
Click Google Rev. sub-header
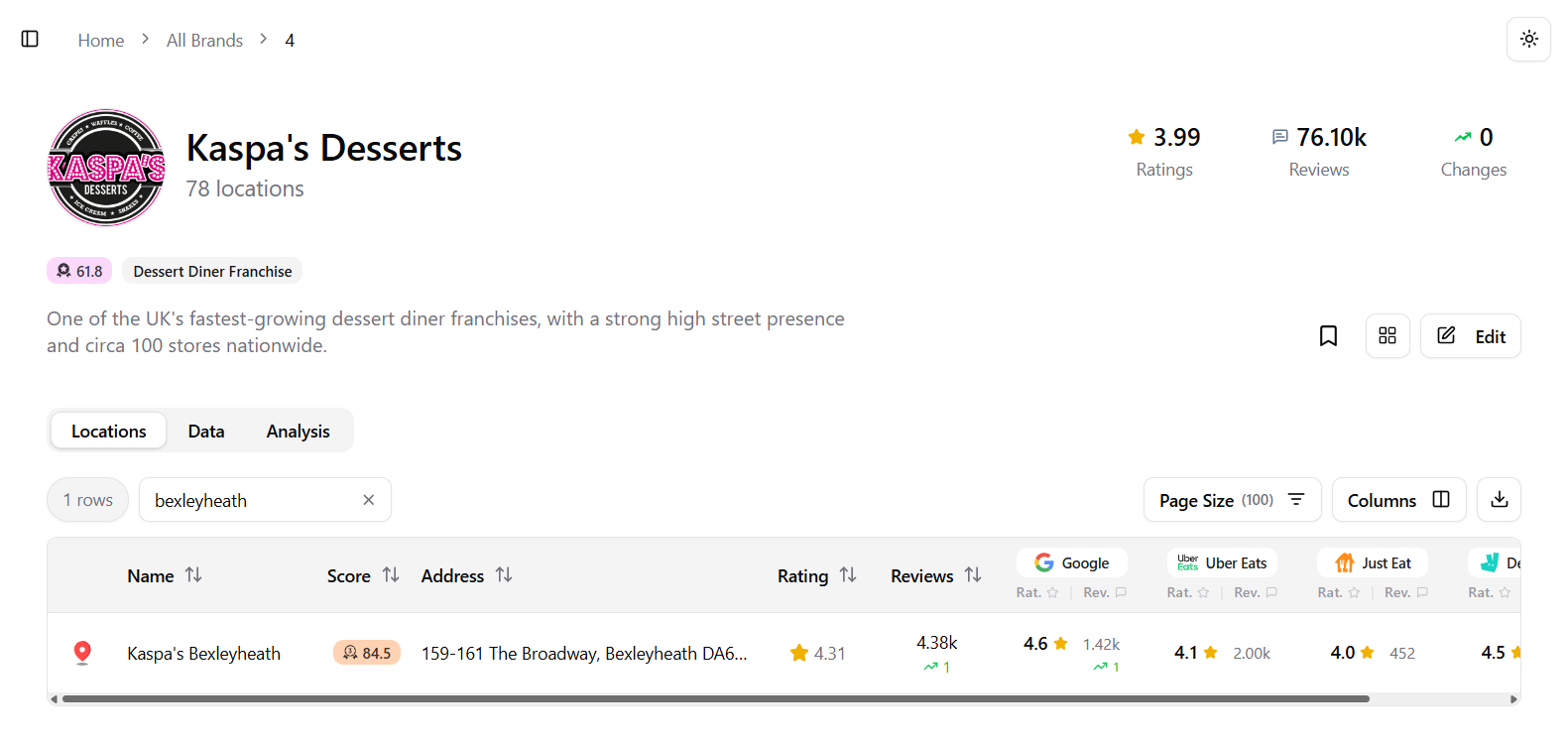click(x=1105, y=592)
